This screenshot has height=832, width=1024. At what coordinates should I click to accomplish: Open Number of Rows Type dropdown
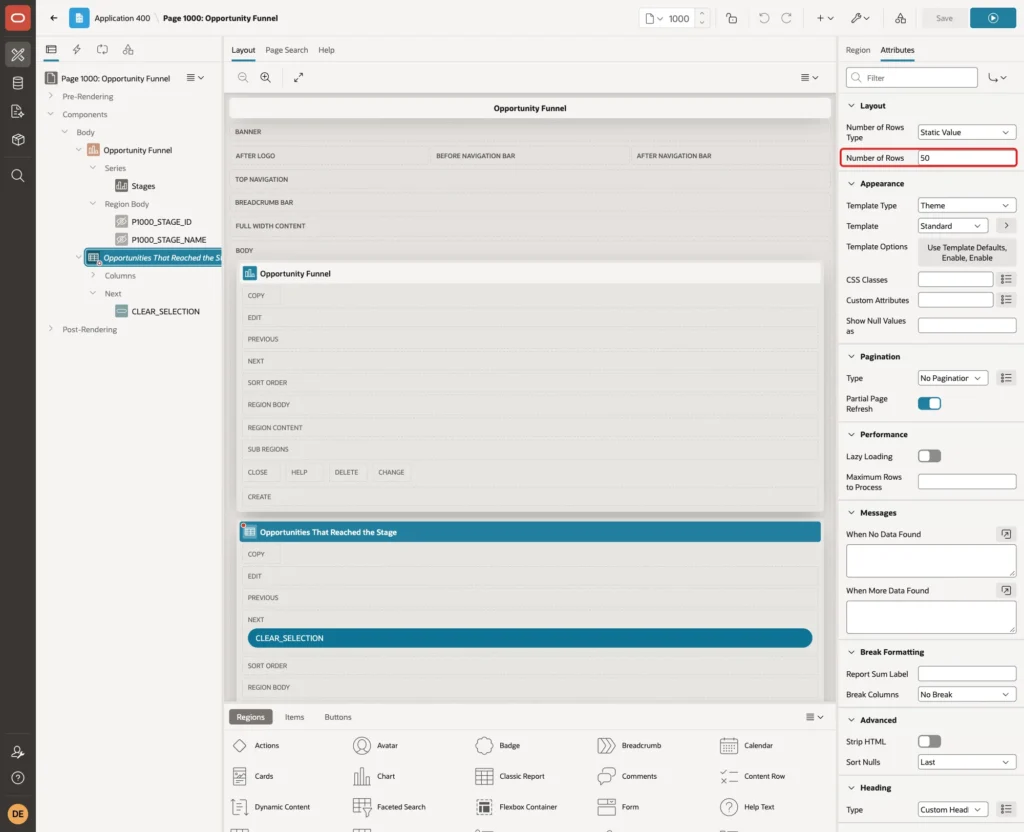(967, 133)
